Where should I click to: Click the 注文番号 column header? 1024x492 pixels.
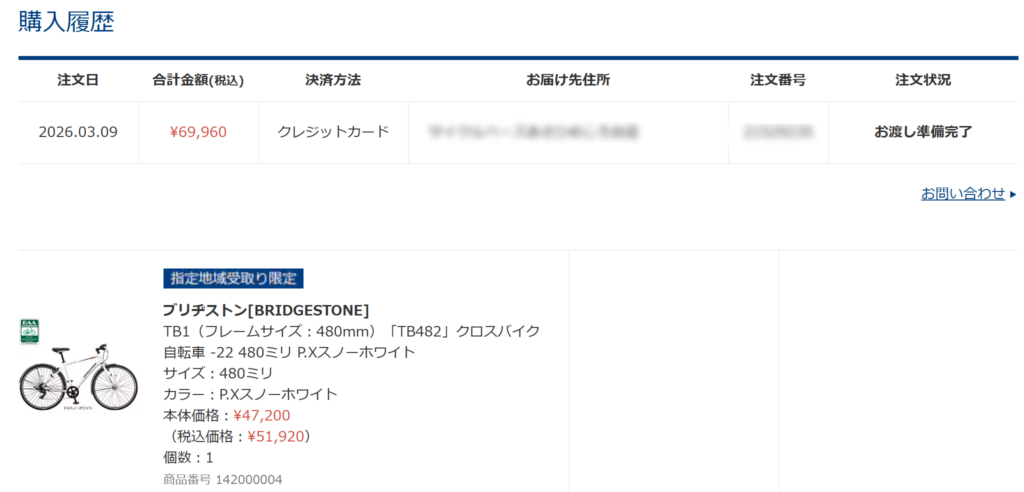pyautogui.click(x=778, y=80)
